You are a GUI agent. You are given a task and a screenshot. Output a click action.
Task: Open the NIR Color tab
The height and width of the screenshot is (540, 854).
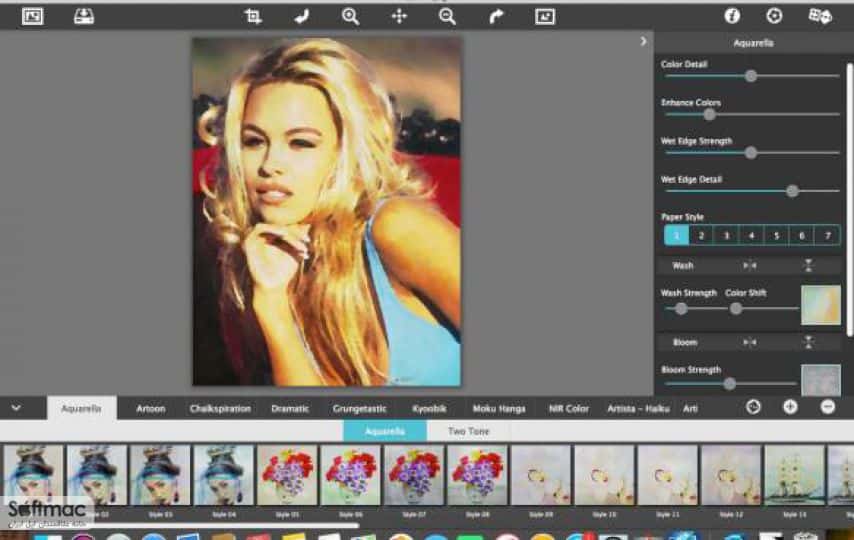(x=569, y=408)
